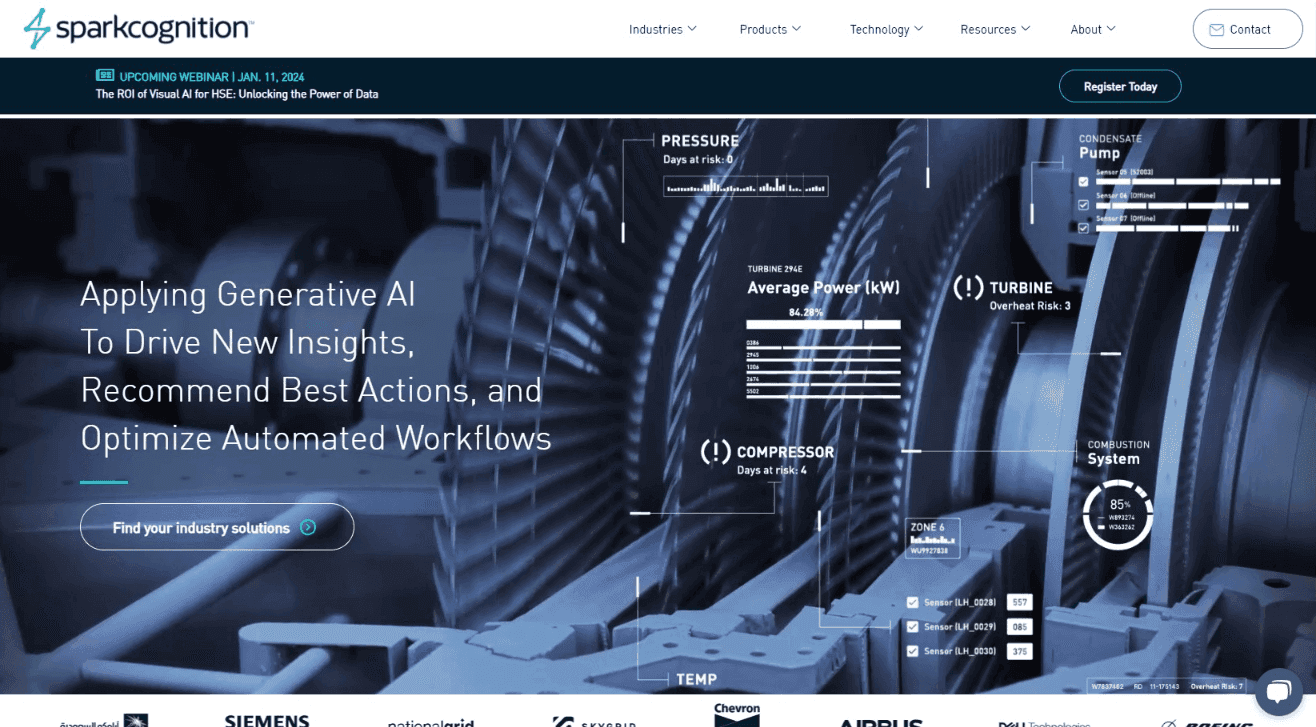The width and height of the screenshot is (1316, 727).
Task: Expand the Industries chevron
Action: click(692, 29)
